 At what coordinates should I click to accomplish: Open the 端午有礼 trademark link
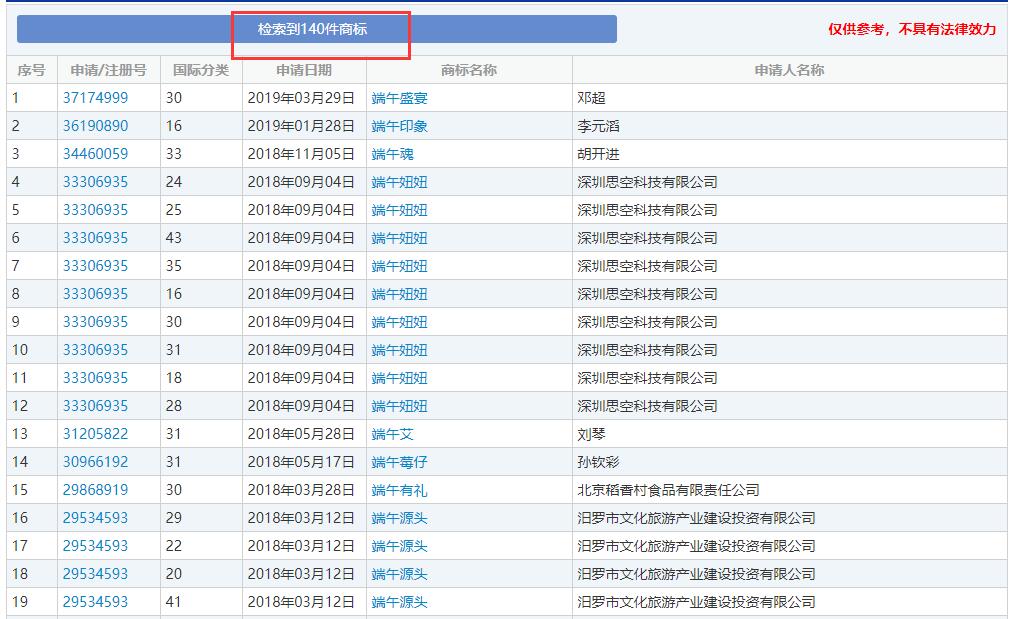click(x=399, y=490)
